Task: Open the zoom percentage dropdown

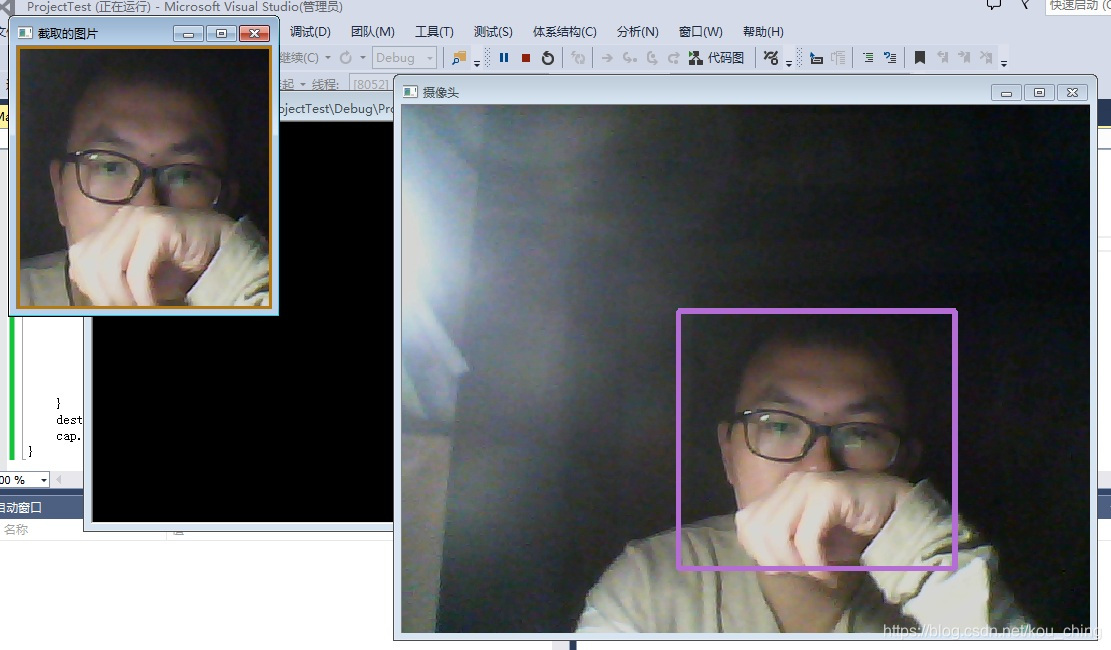Action: click(44, 480)
